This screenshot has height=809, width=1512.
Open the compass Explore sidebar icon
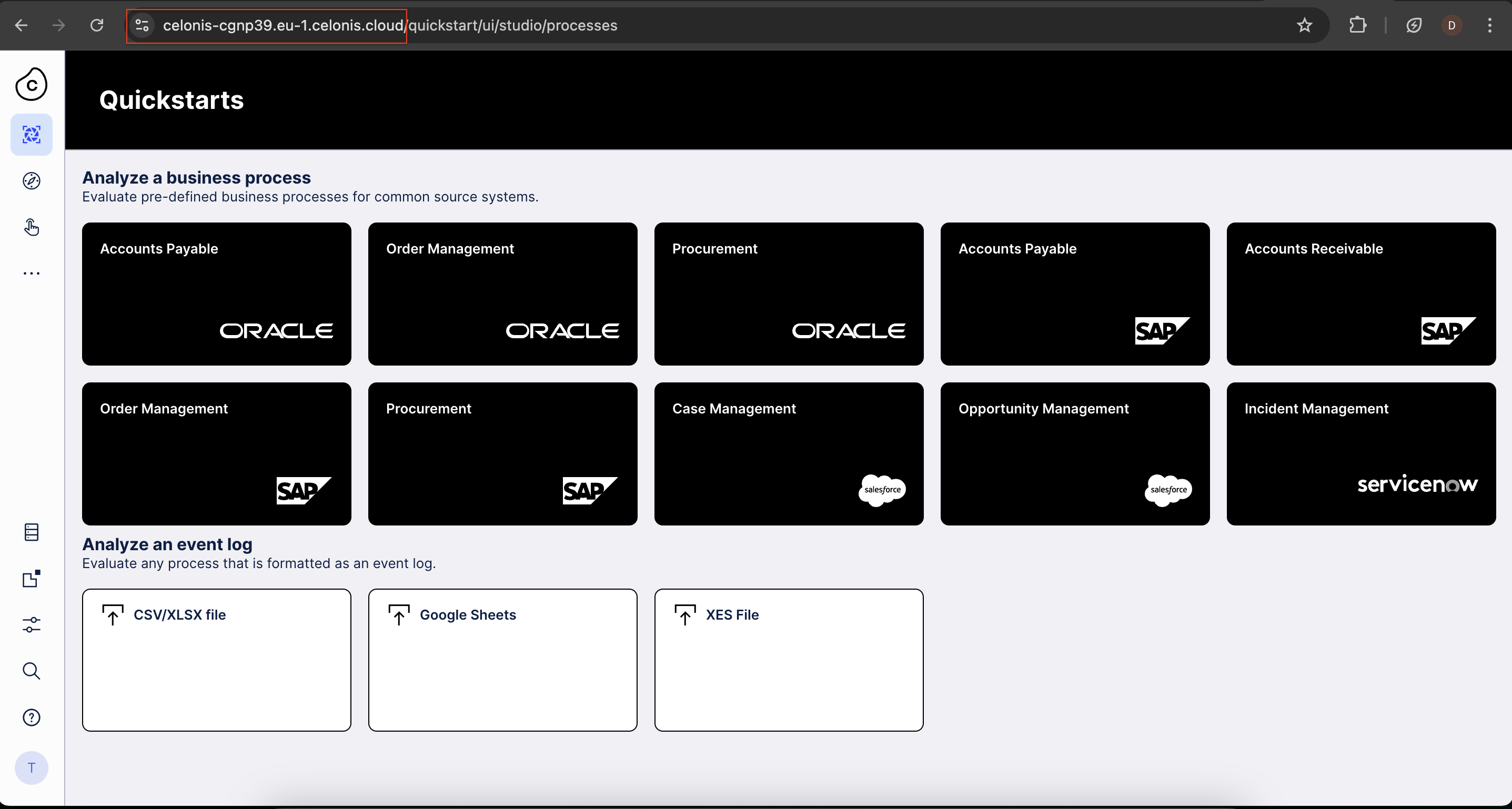point(31,181)
